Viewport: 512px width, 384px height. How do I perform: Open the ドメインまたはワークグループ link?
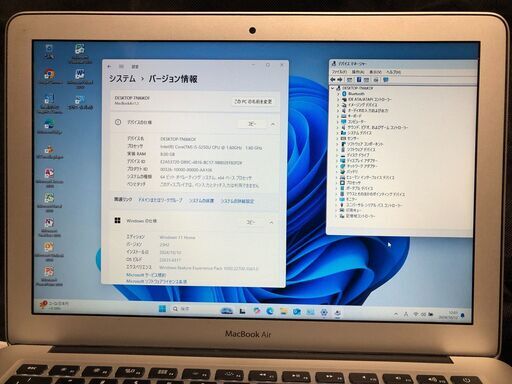pos(161,200)
